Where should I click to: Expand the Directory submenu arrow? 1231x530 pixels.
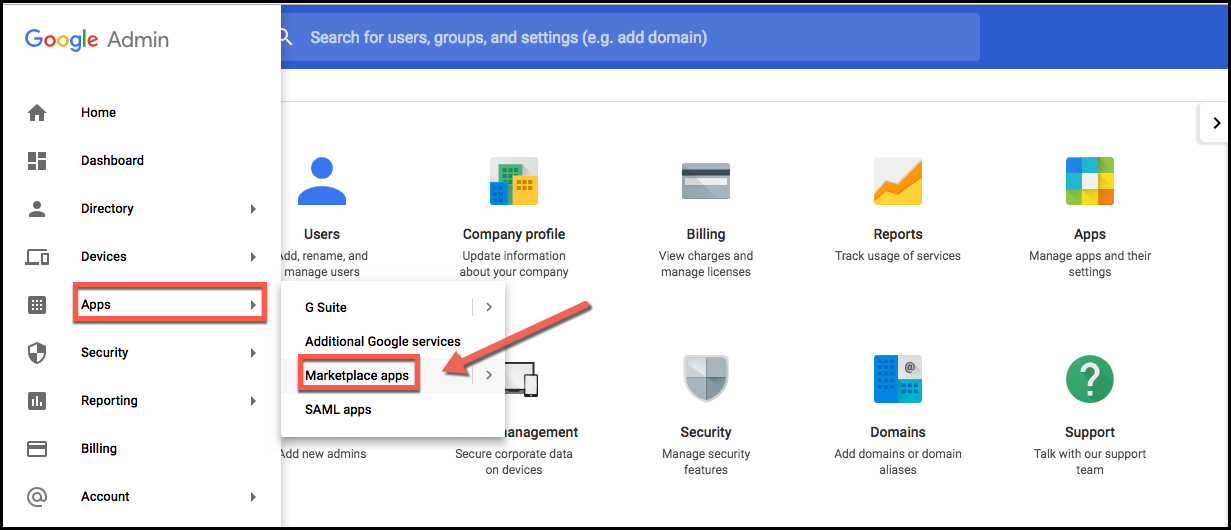(x=253, y=209)
